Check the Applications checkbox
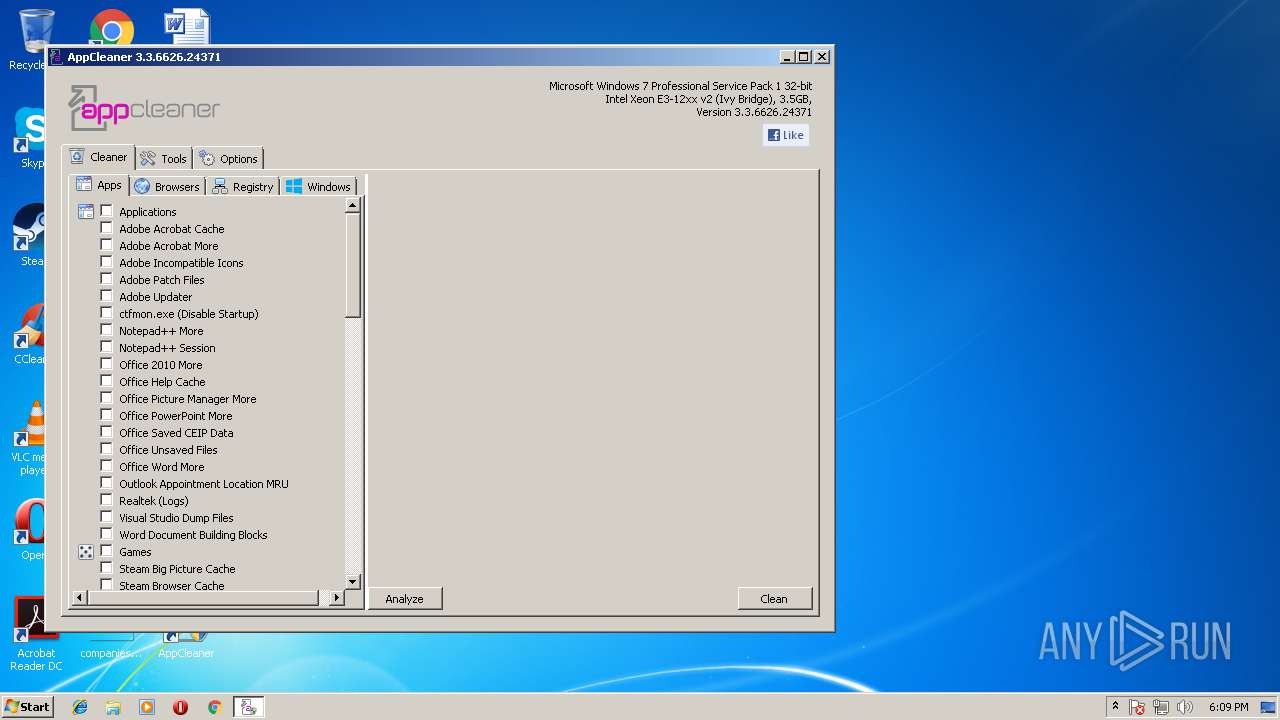The width and height of the screenshot is (1280, 720). click(x=107, y=211)
